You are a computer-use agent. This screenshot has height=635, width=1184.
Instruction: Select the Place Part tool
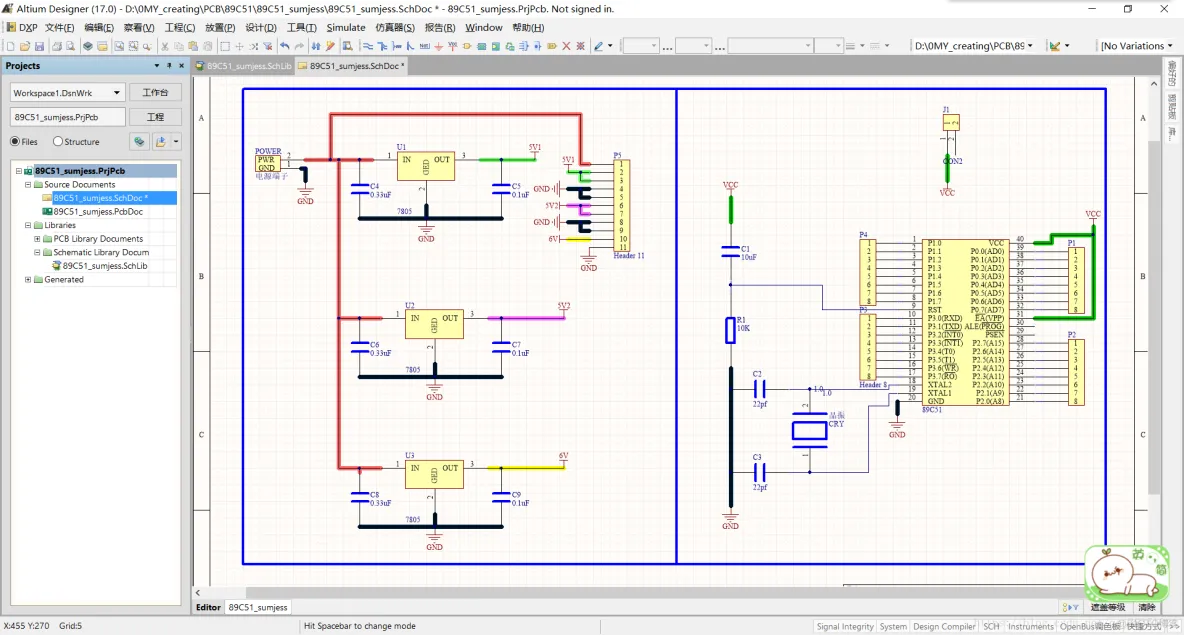tap(467, 46)
